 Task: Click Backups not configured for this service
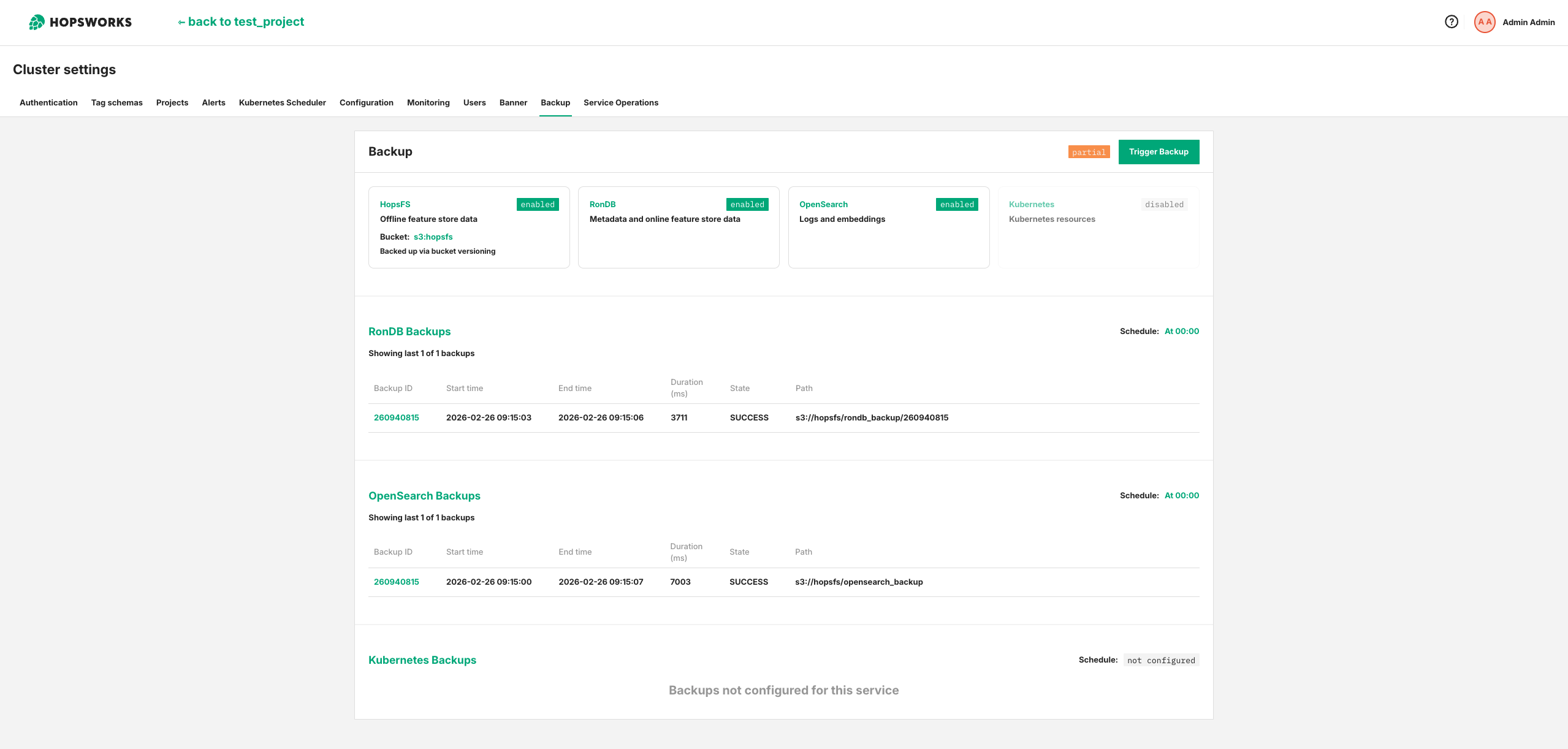[783, 690]
